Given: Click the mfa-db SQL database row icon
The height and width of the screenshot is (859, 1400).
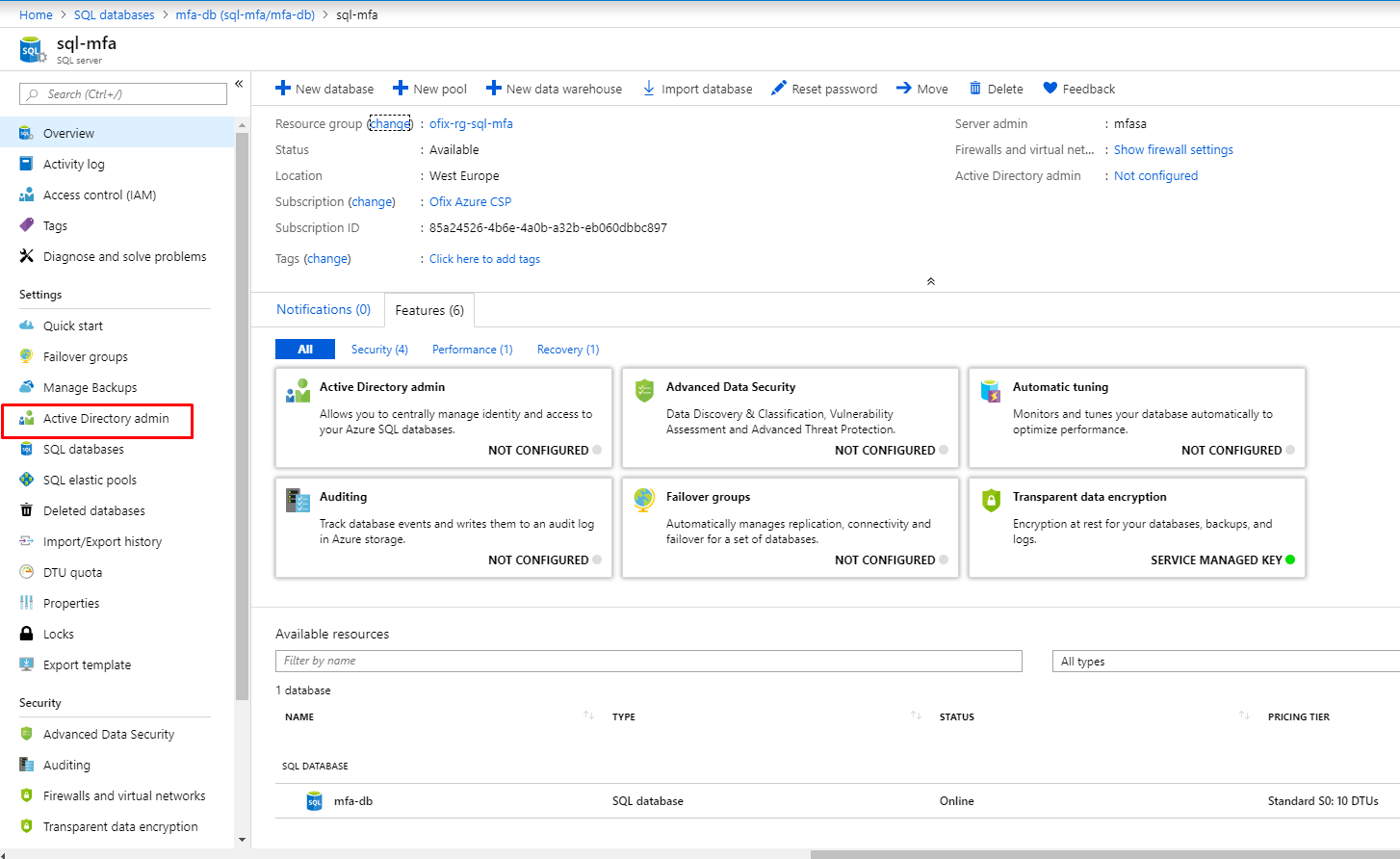Looking at the screenshot, I should [x=314, y=801].
